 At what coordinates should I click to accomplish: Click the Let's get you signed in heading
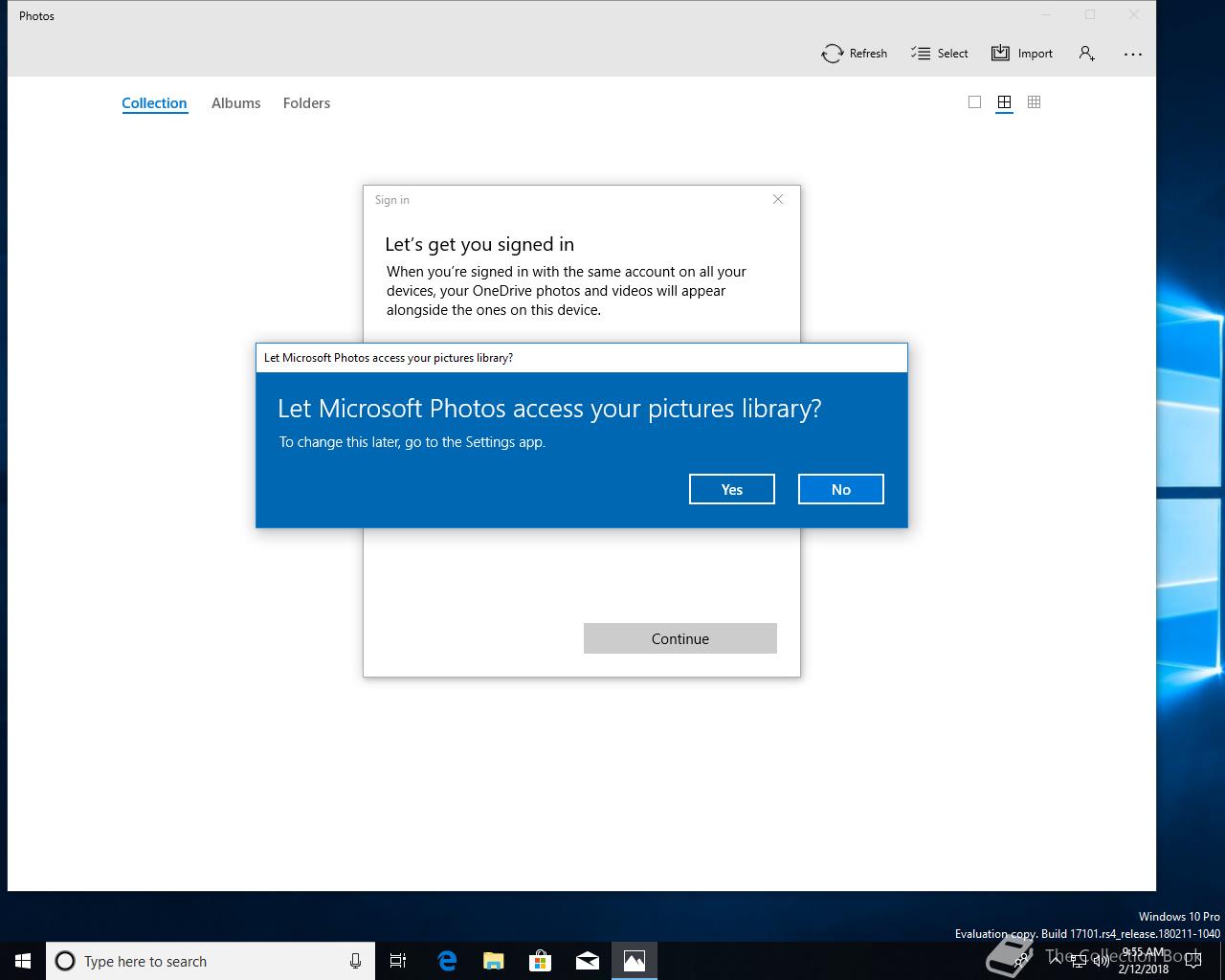tap(479, 244)
